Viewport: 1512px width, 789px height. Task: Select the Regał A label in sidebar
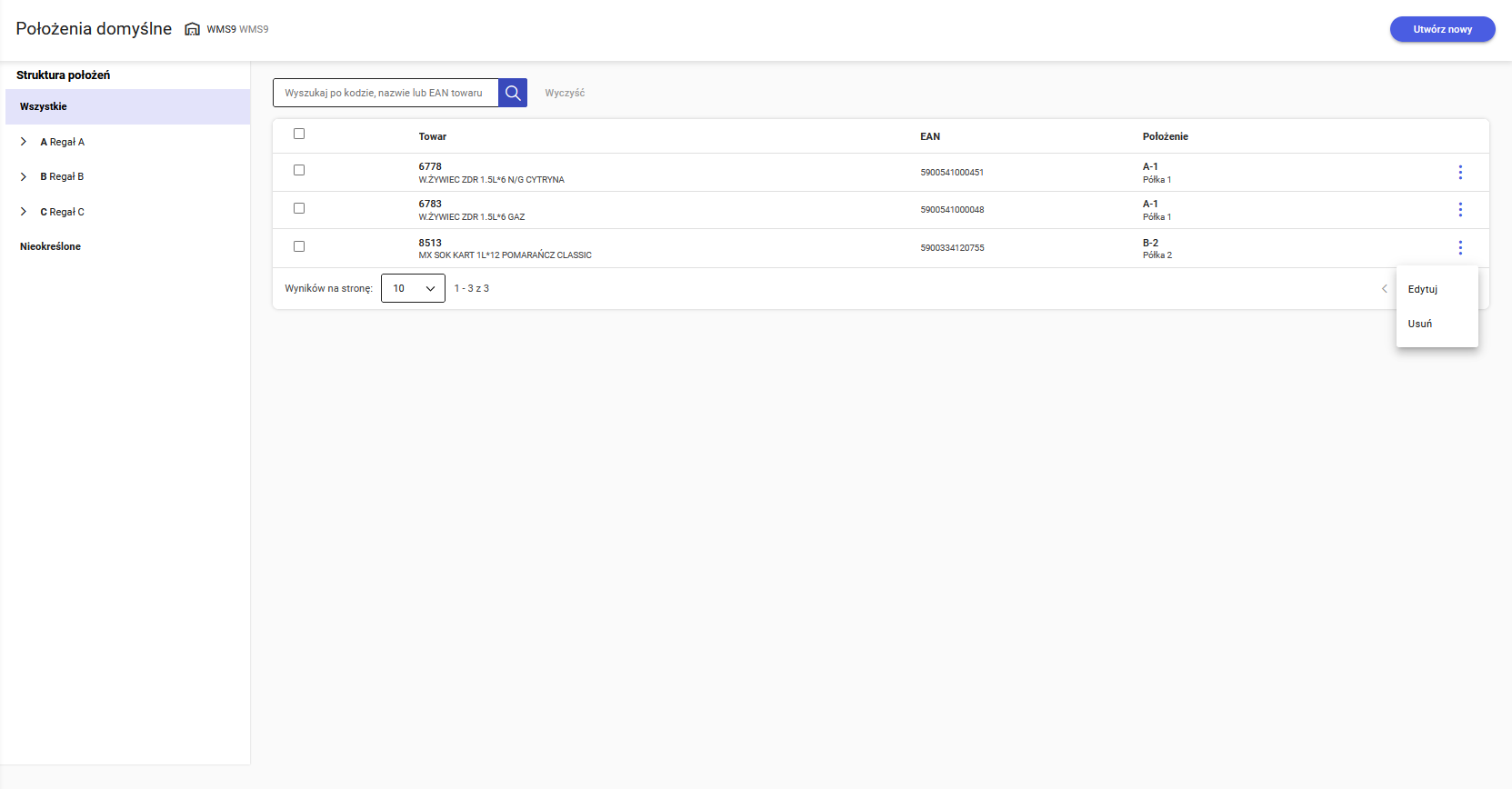point(66,142)
